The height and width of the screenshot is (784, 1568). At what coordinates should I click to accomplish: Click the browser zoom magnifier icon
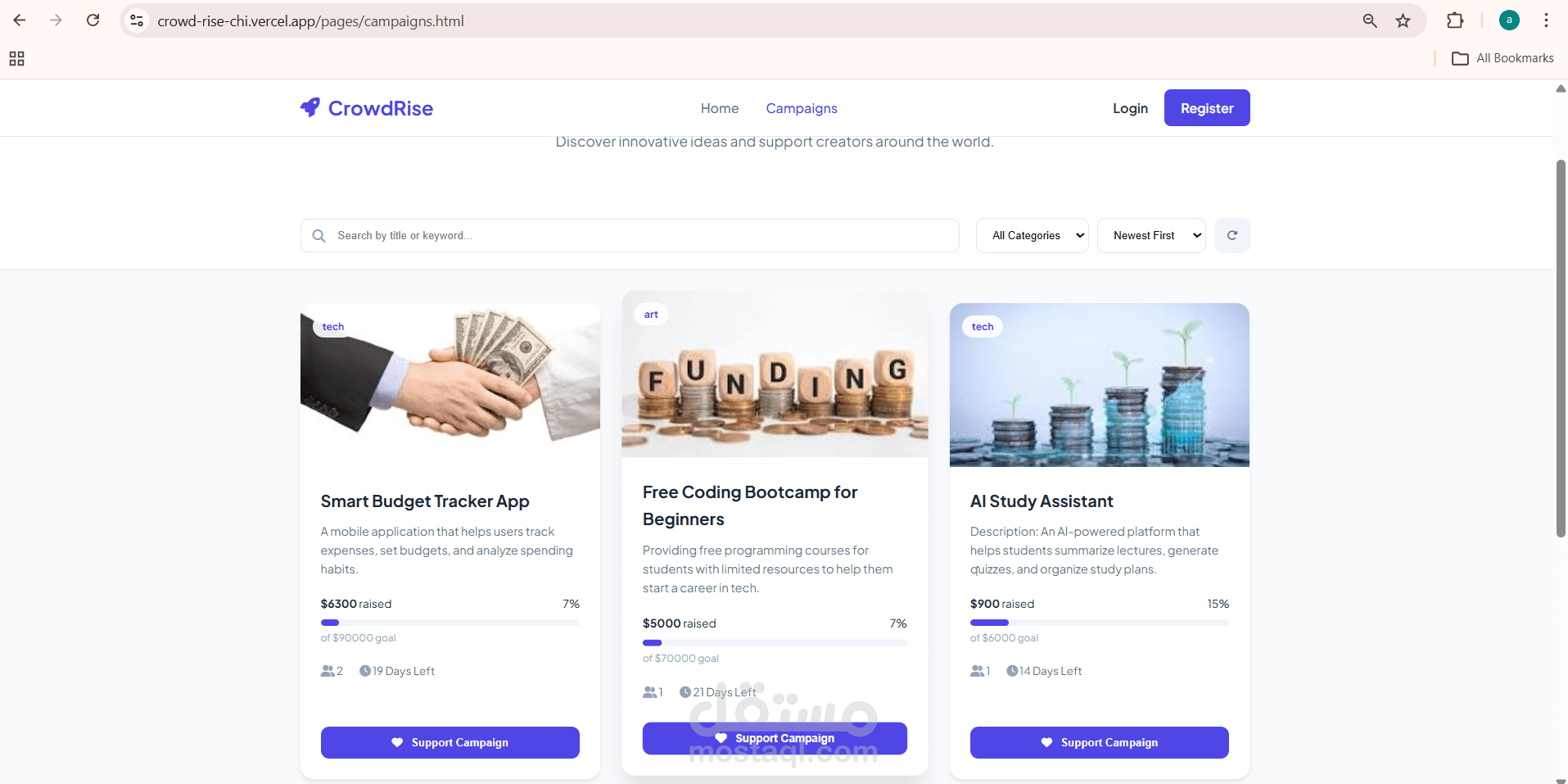tap(1370, 20)
